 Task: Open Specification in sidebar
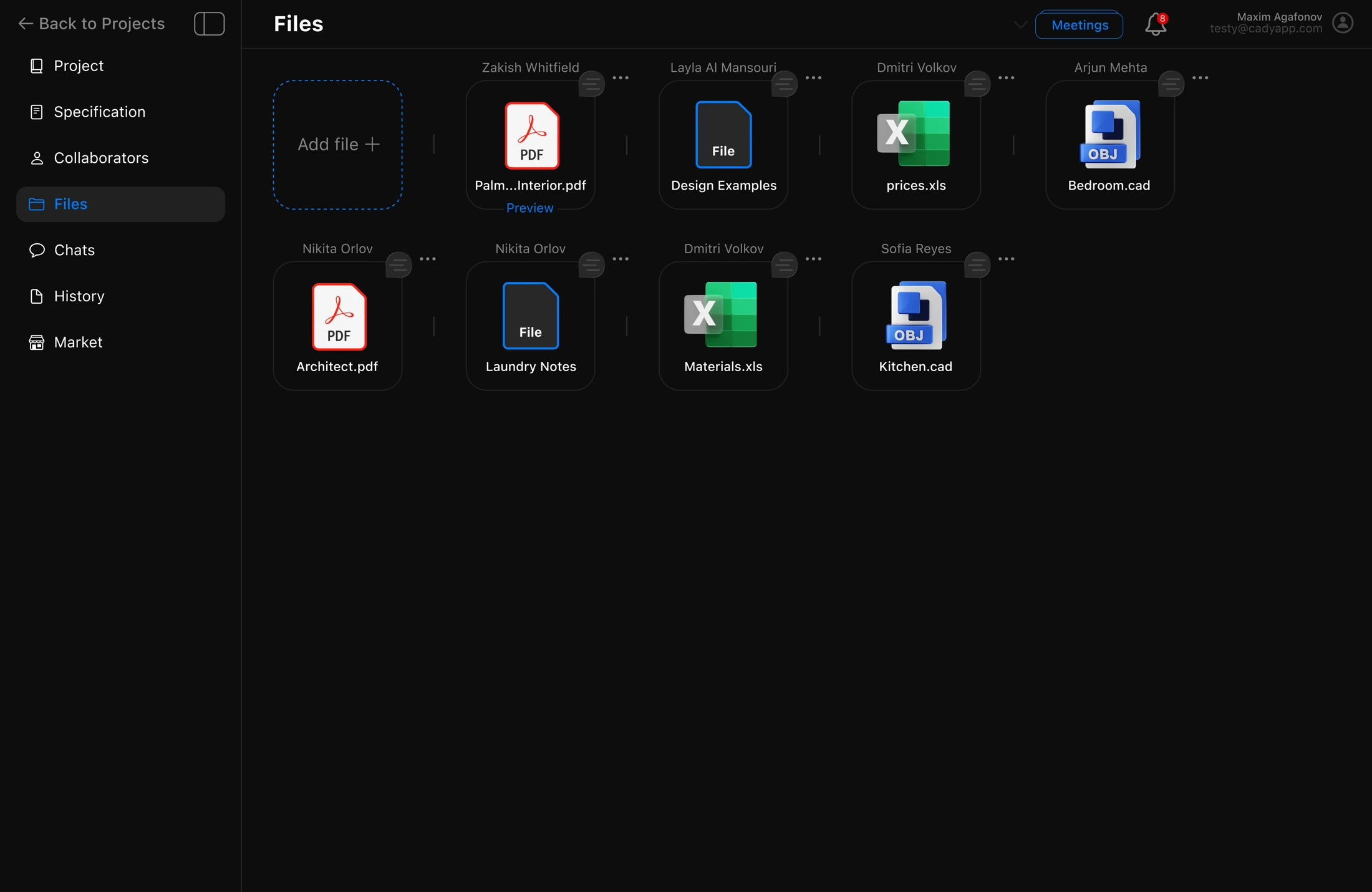point(120,112)
